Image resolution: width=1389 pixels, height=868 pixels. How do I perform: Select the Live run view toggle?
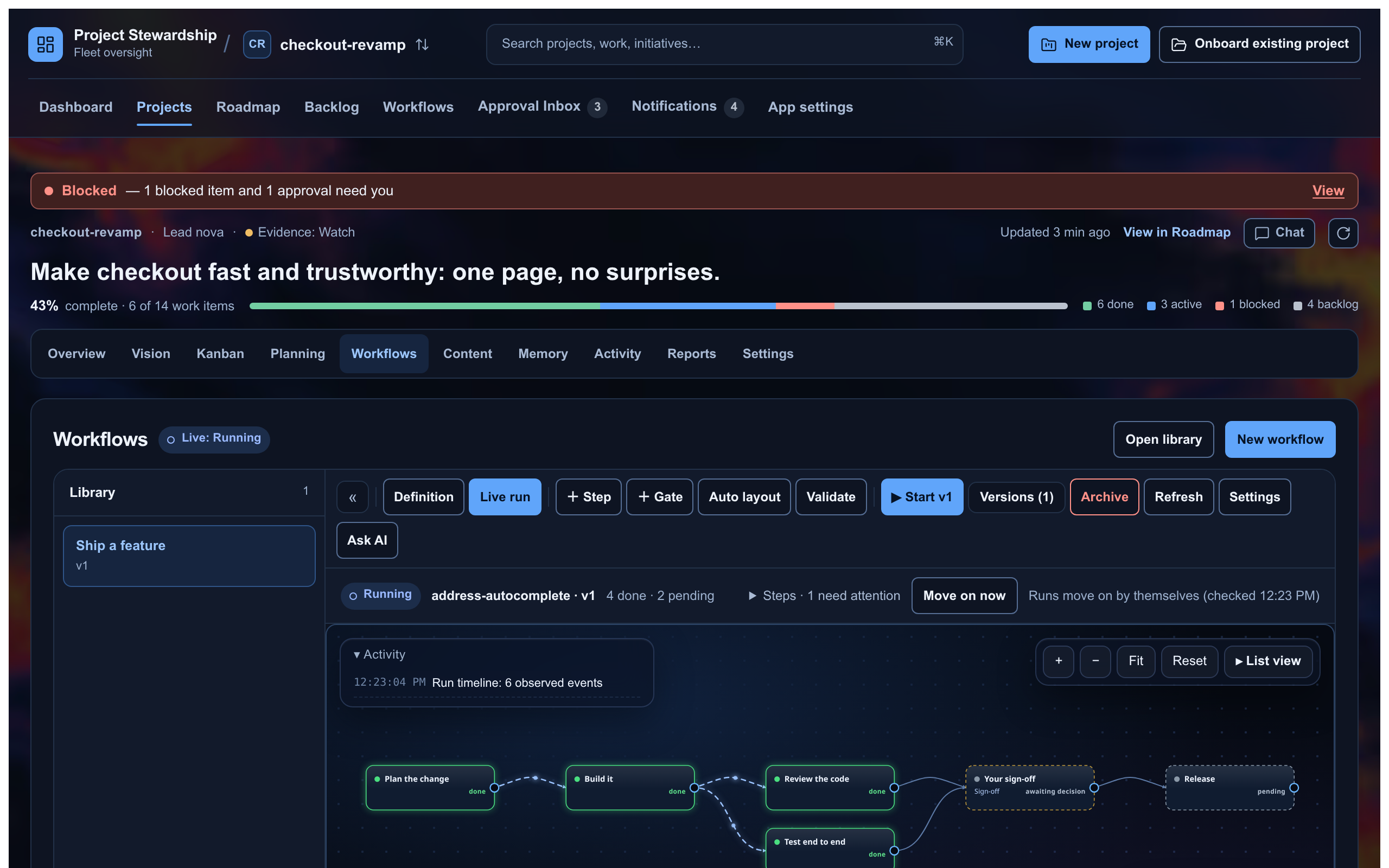point(505,496)
